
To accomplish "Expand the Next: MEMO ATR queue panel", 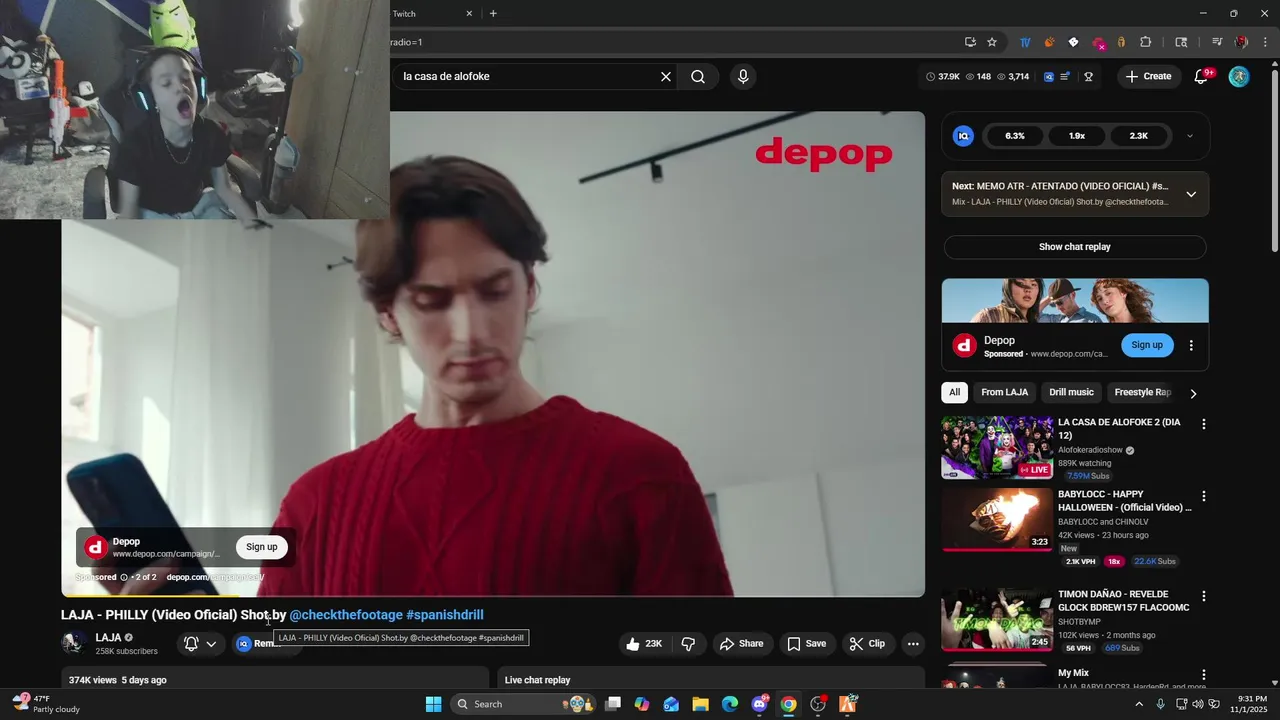I will [x=1191, y=194].
